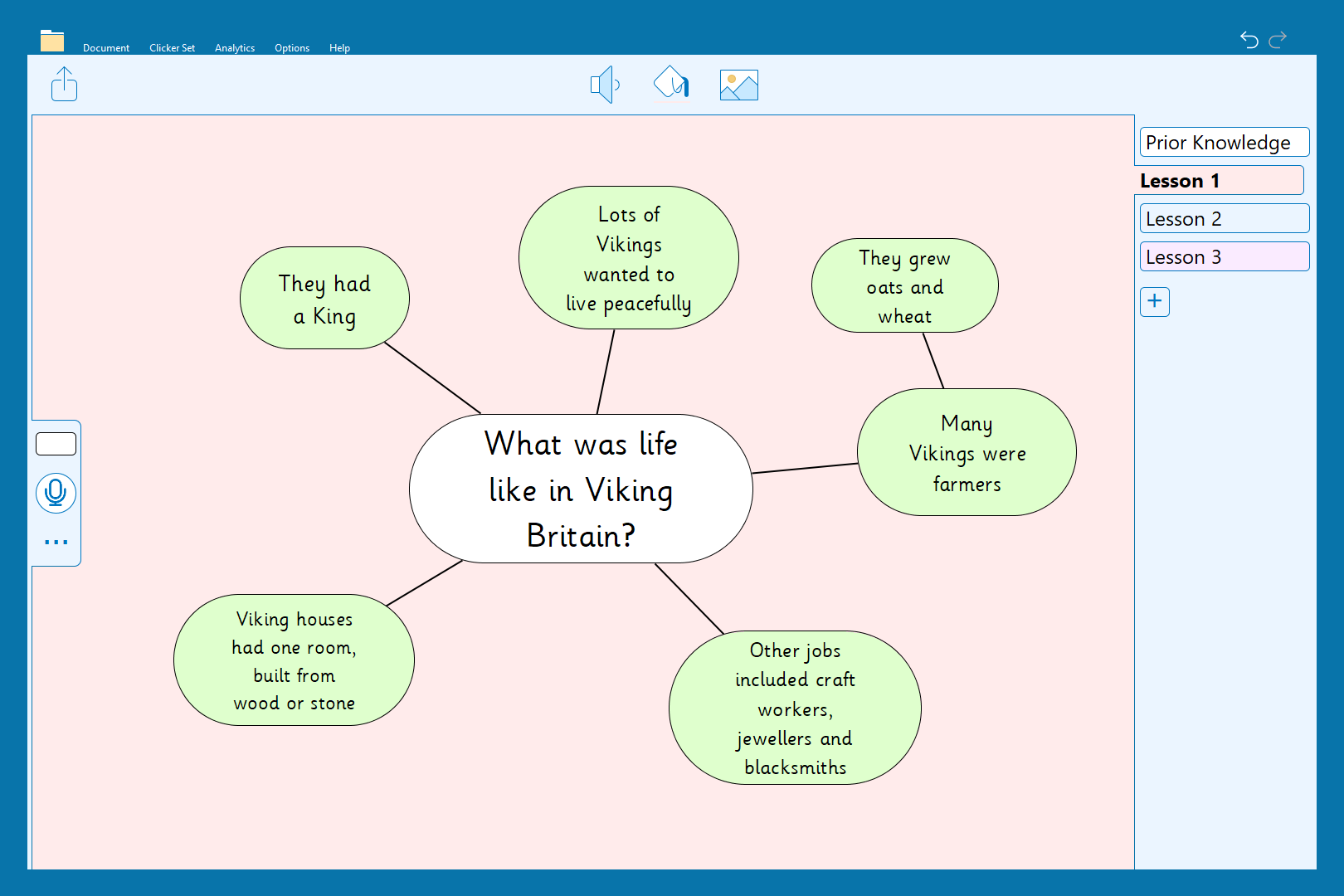The height and width of the screenshot is (896, 1344).
Task: Select the 'They had a King' node
Action: pos(324,299)
